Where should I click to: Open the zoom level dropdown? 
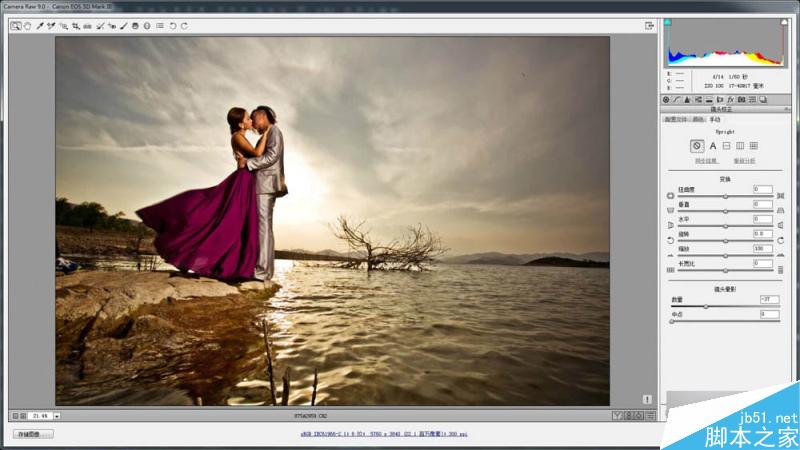57,416
